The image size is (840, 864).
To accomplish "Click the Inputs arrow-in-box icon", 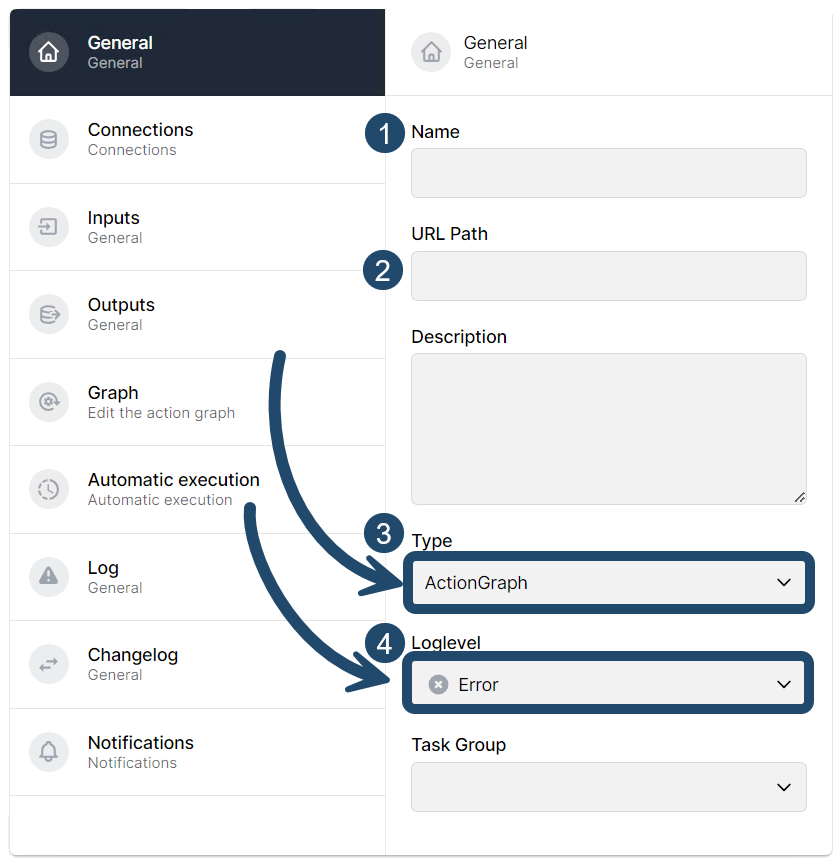I will [x=49, y=226].
